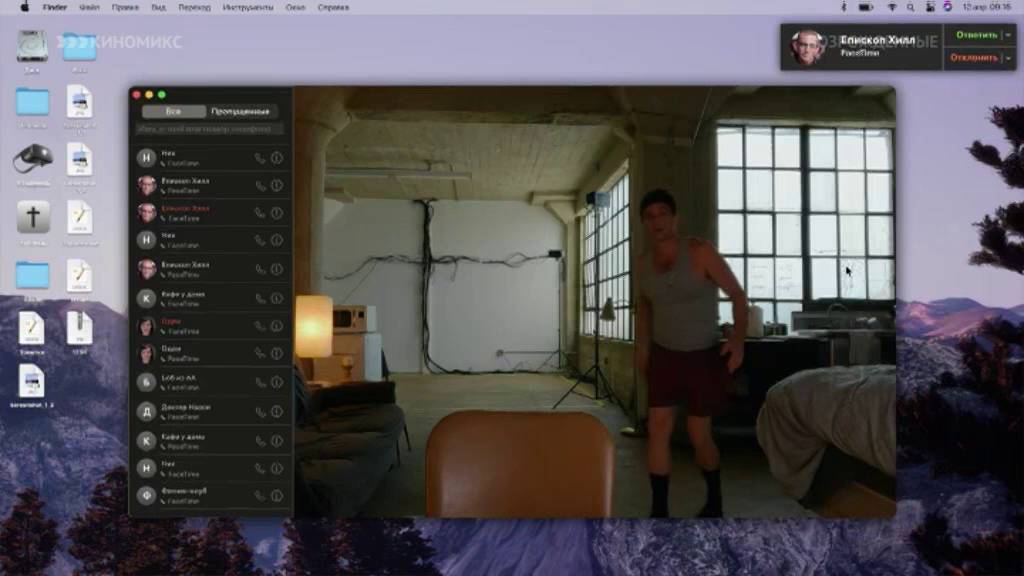Answer the call with Ответить button
1024x576 pixels.
pyautogui.click(x=976, y=35)
